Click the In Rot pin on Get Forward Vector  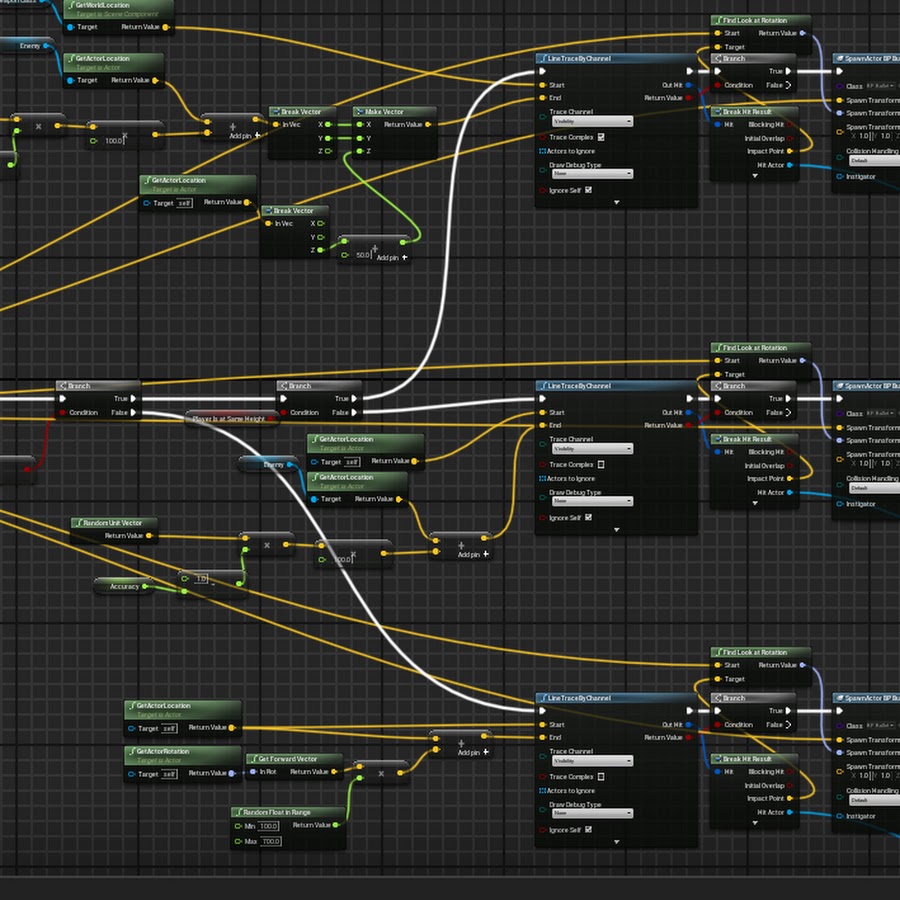coord(254,772)
